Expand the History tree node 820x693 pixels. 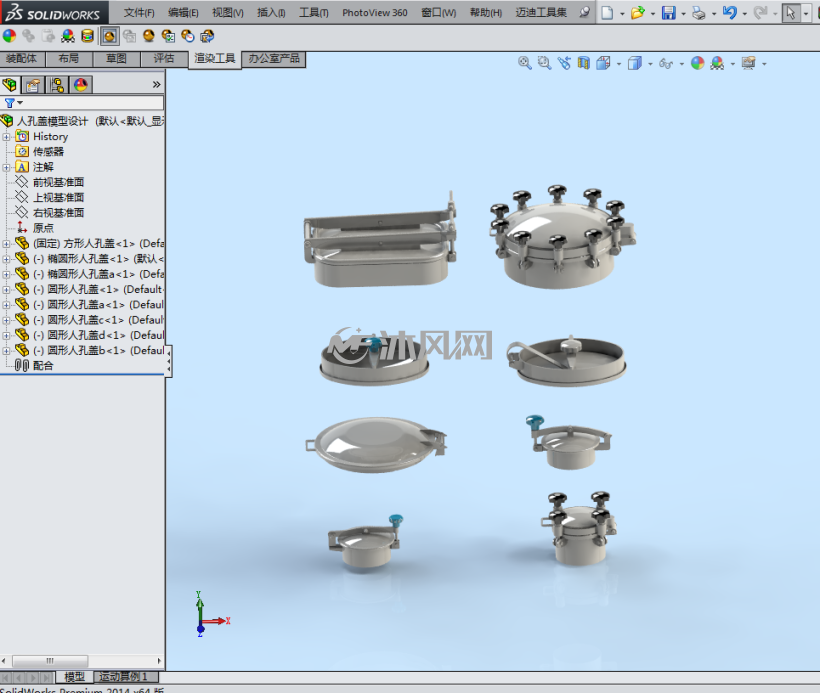tap(6, 137)
